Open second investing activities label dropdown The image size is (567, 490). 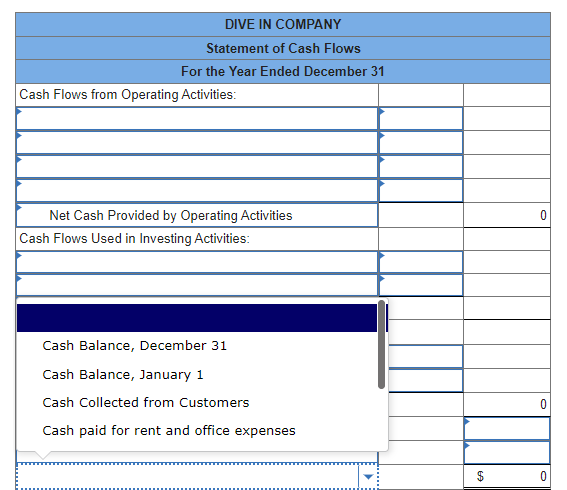click(x=197, y=285)
